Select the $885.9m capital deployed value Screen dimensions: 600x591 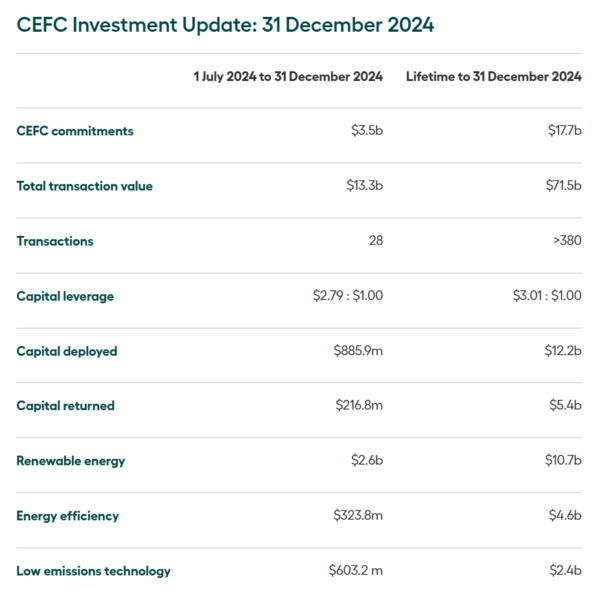tap(358, 351)
